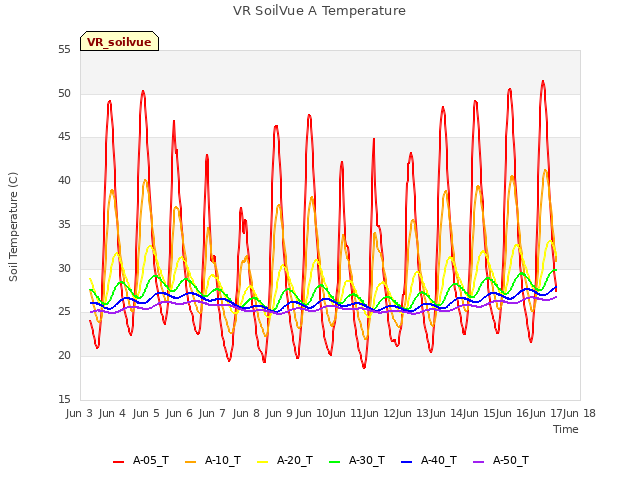Click the Jun 14 x-axis label
The width and height of the screenshot is (640, 480).
coord(446,413)
